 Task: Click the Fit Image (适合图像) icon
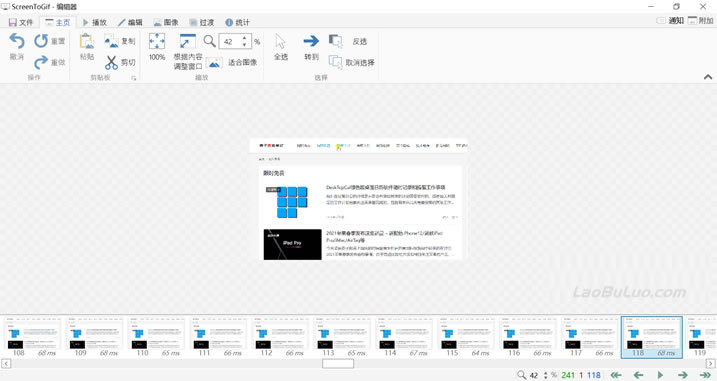tap(214, 63)
